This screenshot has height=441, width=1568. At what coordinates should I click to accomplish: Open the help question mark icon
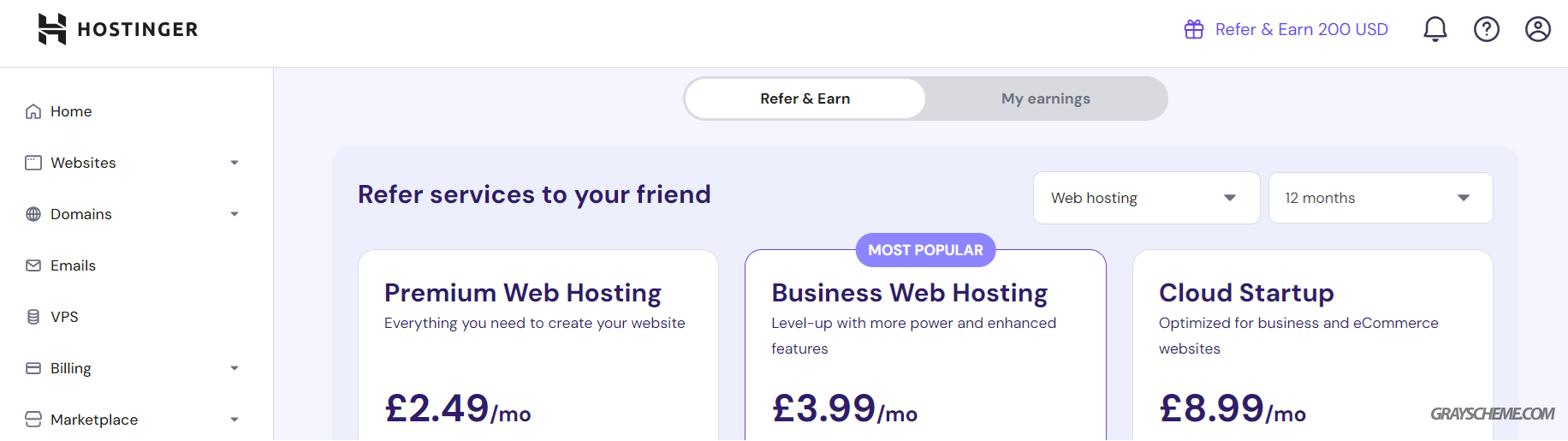1487,29
